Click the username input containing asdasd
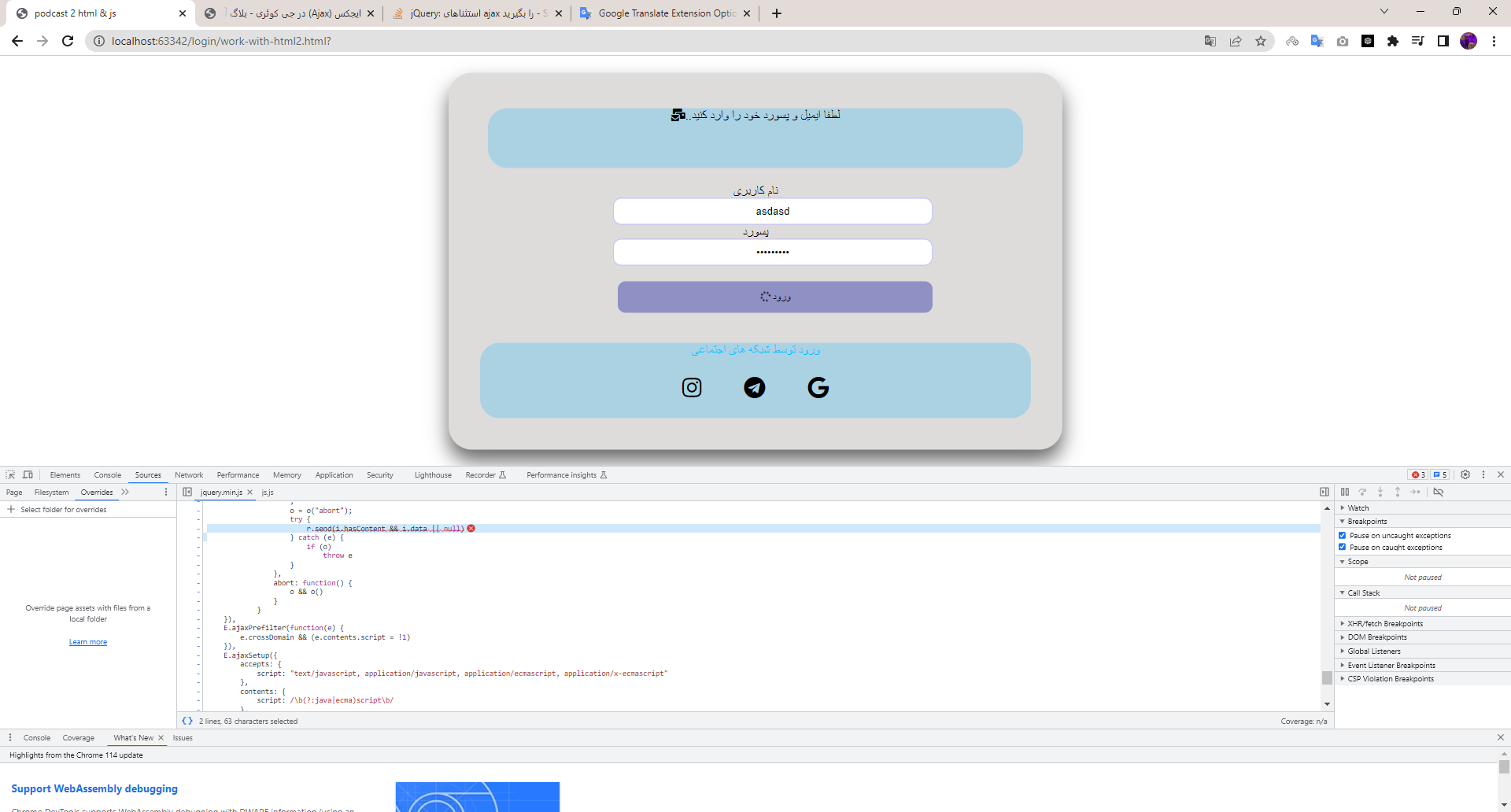Image resolution: width=1511 pixels, height=812 pixels. [x=773, y=211]
